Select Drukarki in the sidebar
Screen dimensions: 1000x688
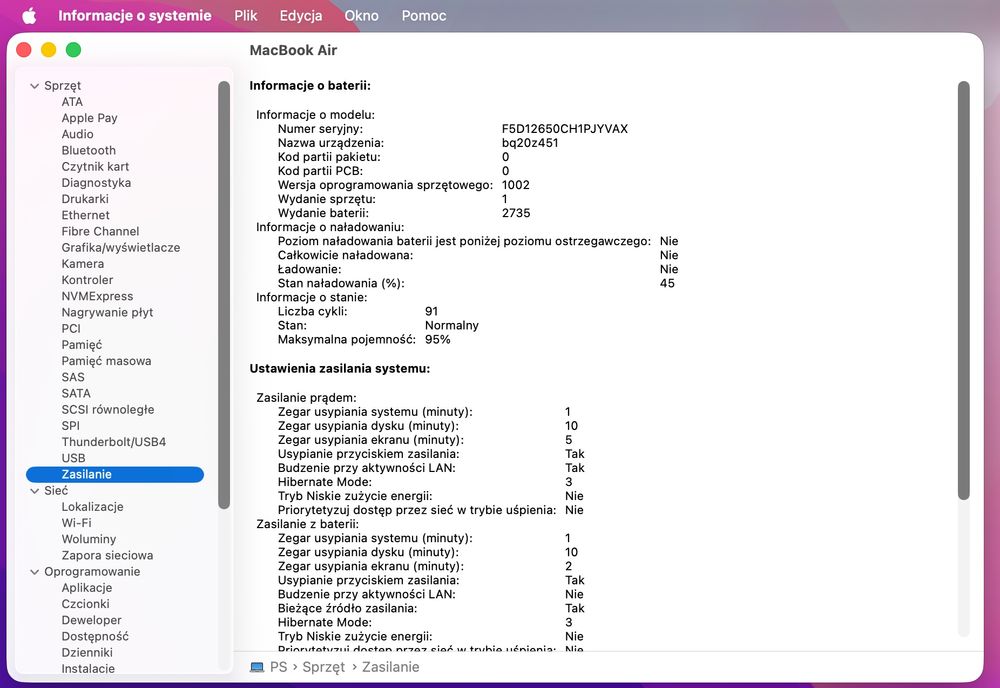click(85, 199)
